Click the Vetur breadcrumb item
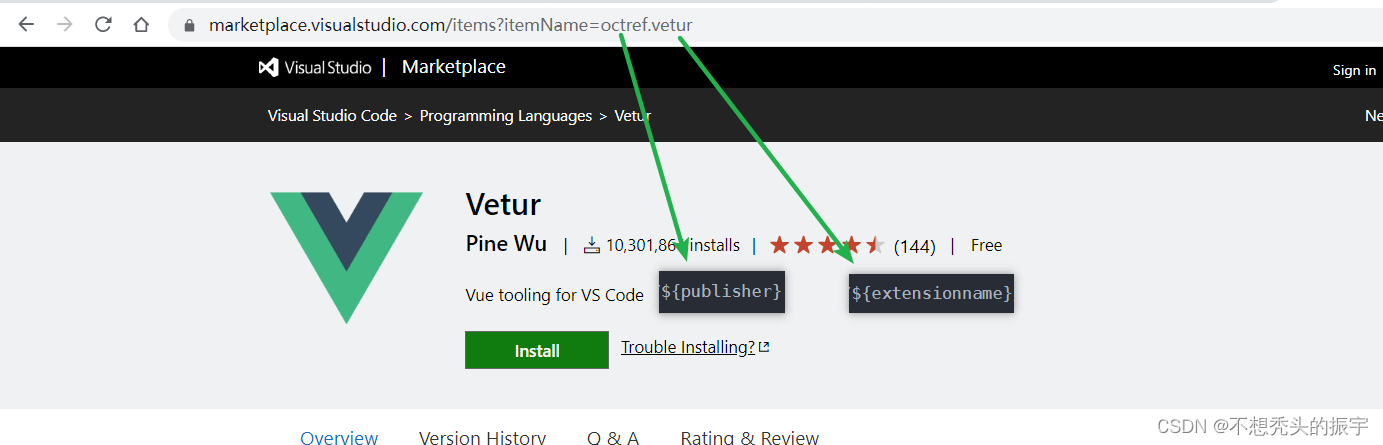This screenshot has height=445, width=1383. click(632, 116)
